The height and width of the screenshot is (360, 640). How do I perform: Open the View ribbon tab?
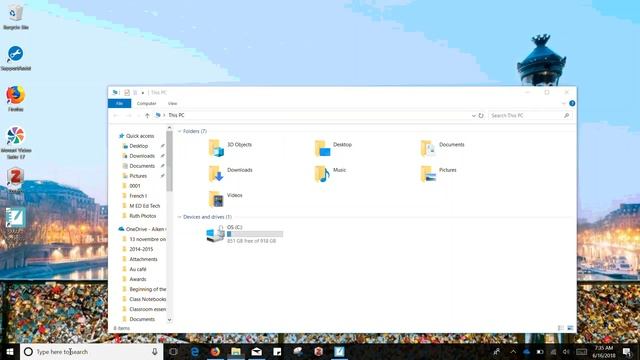(173, 103)
